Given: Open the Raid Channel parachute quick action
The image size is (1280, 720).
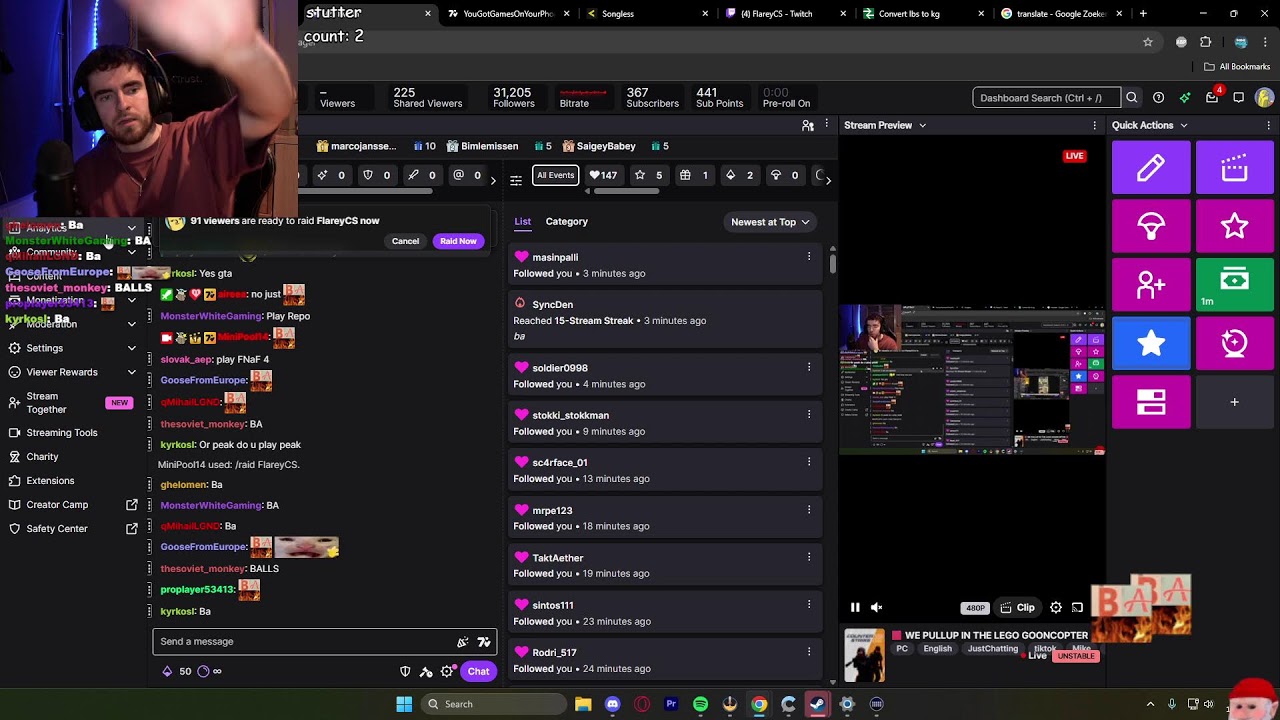Looking at the screenshot, I should tap(1151, 226).
